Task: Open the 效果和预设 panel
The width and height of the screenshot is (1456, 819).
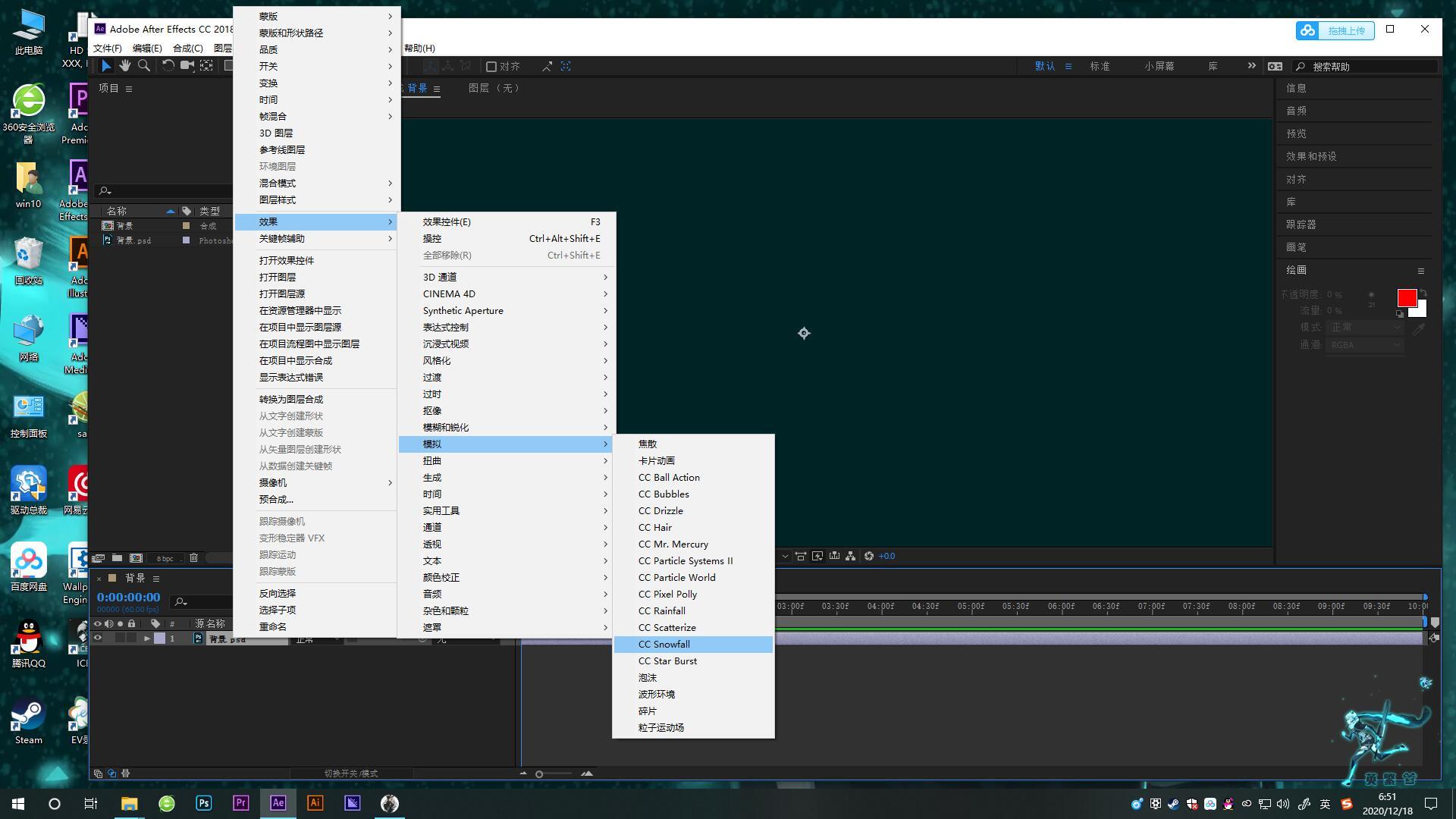Action: tap(1311, 156)
